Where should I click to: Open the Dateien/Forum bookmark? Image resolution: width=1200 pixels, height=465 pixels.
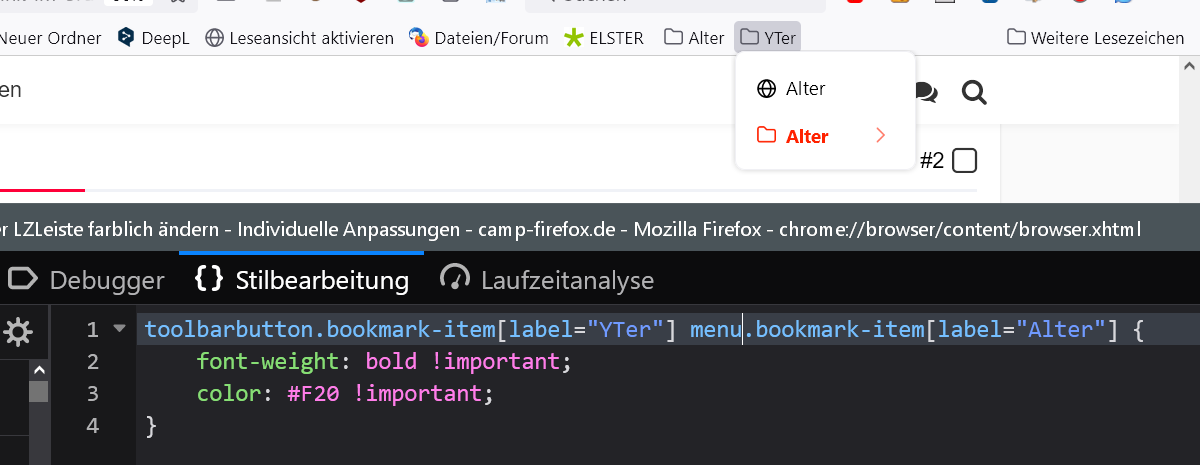click(x=479, y=38)
